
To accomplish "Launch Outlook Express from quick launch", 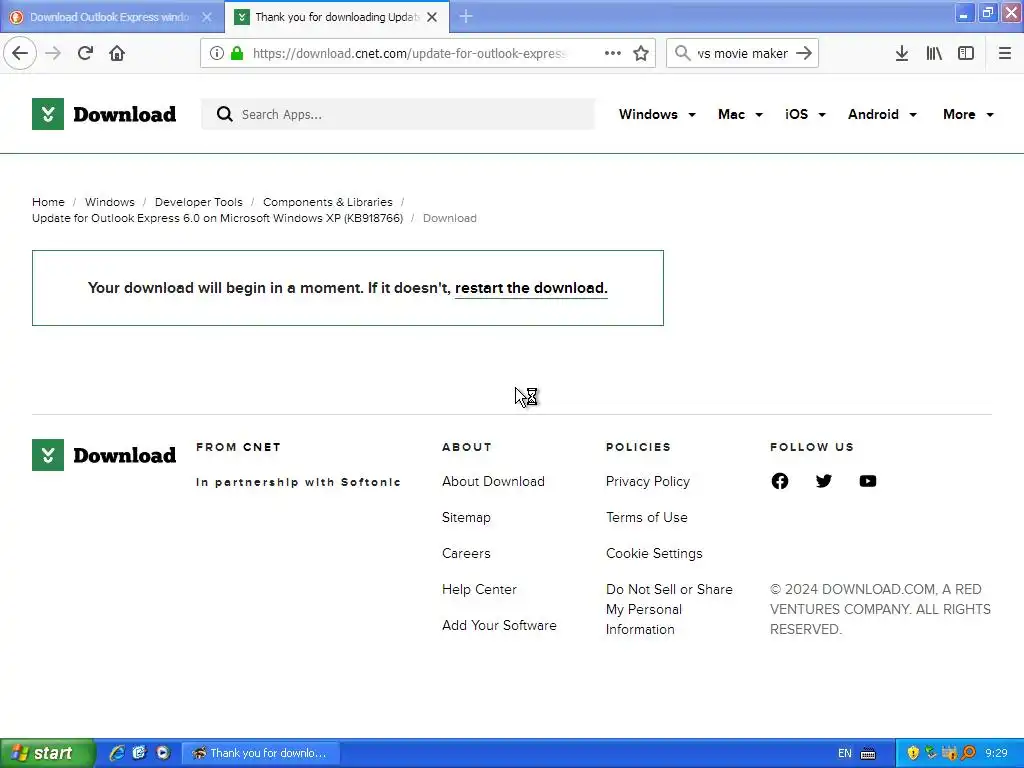I will click(x=139, y=753).
